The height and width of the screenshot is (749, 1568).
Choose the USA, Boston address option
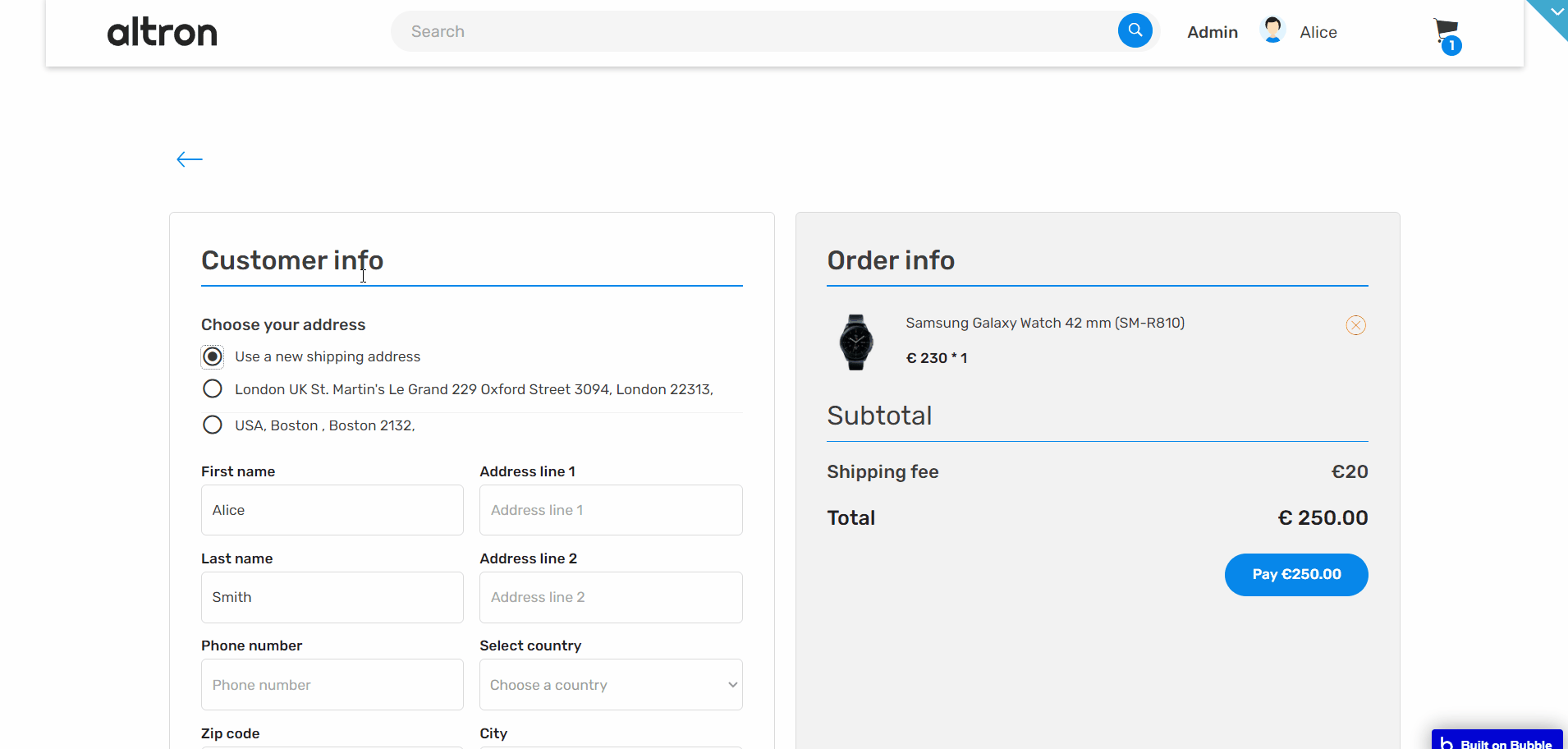(x=213, y=425)
